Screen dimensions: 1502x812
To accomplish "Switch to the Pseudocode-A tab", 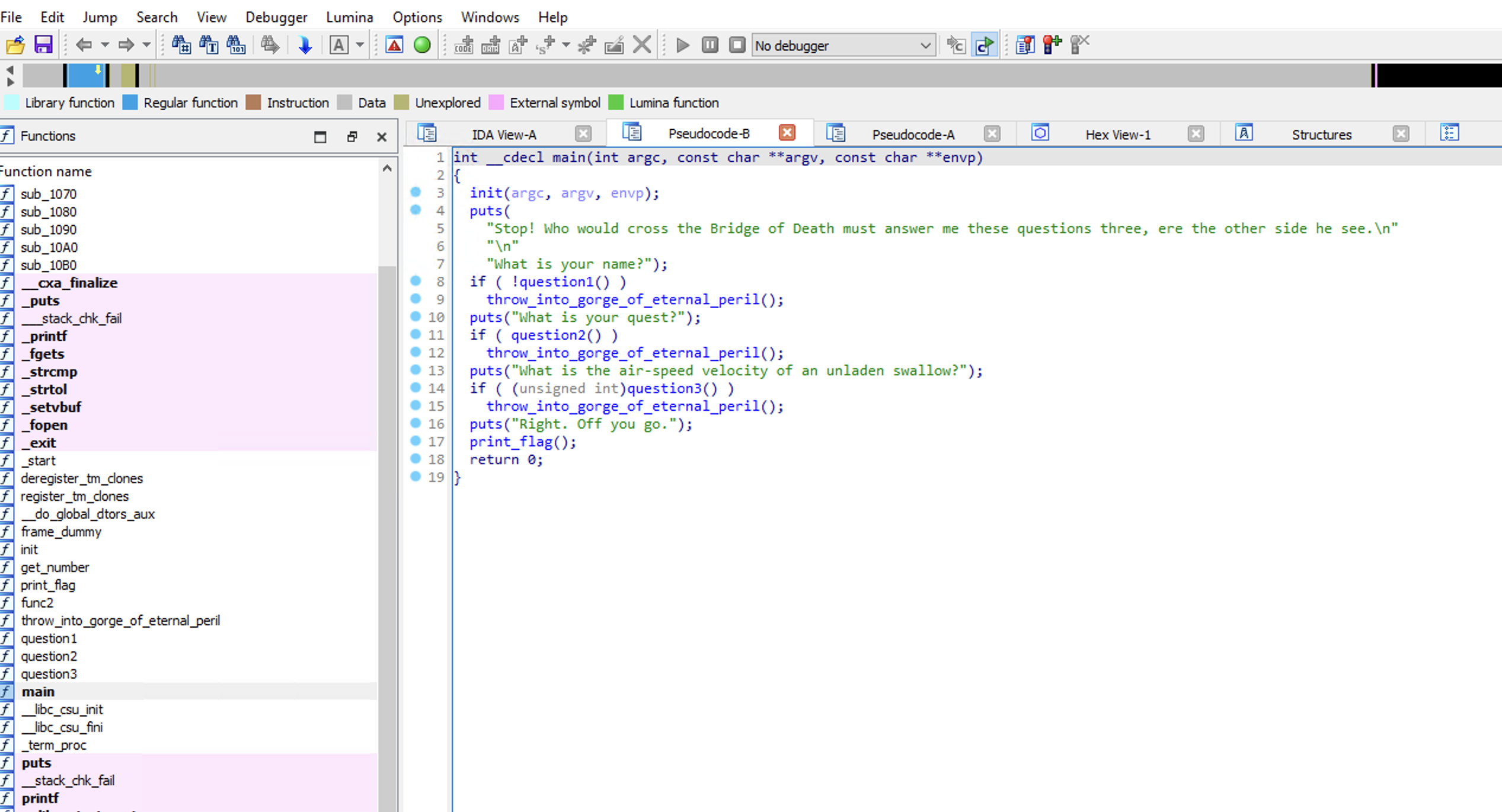I will tap(913, 135).
